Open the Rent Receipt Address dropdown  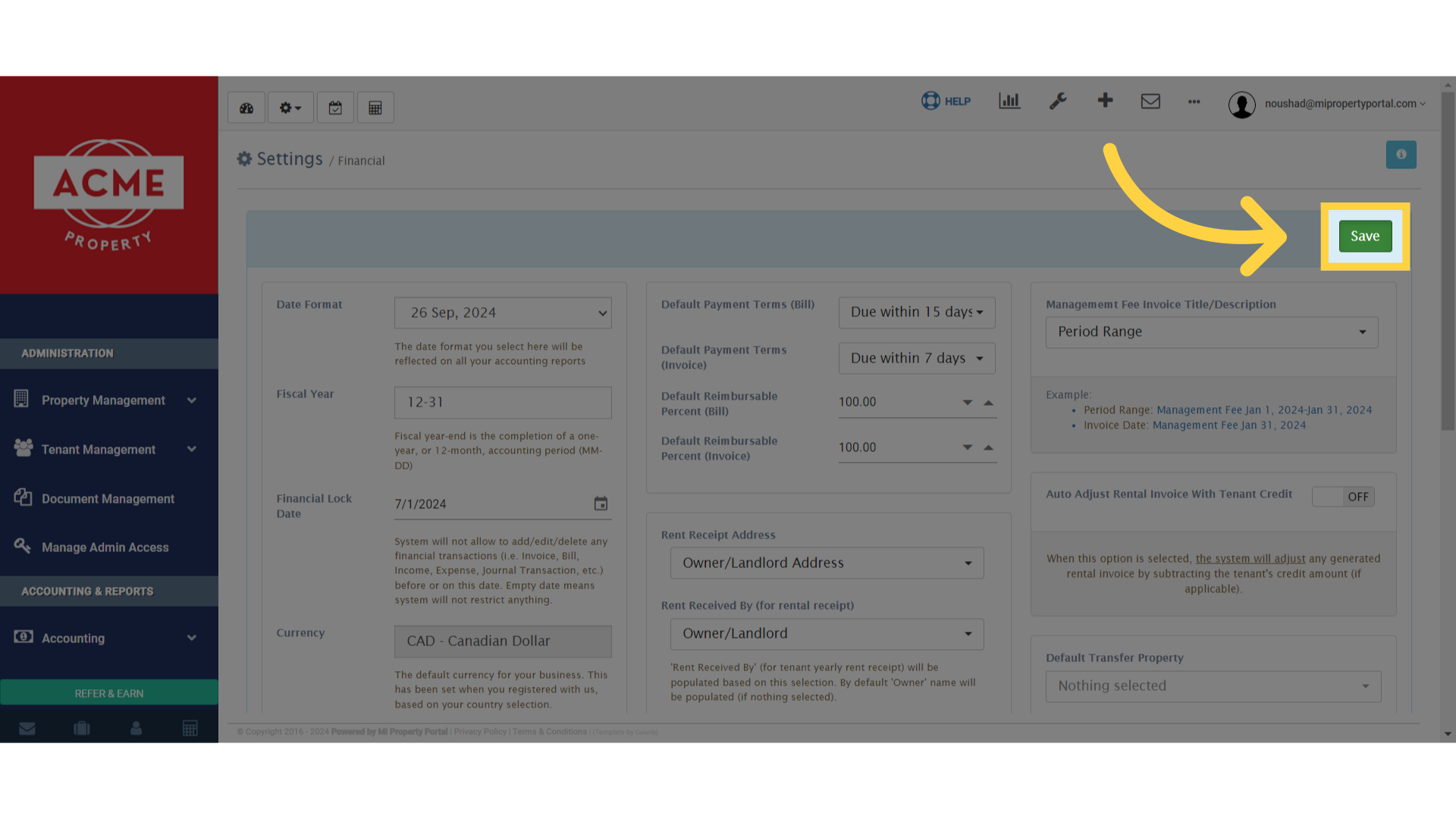pos(827,563)
